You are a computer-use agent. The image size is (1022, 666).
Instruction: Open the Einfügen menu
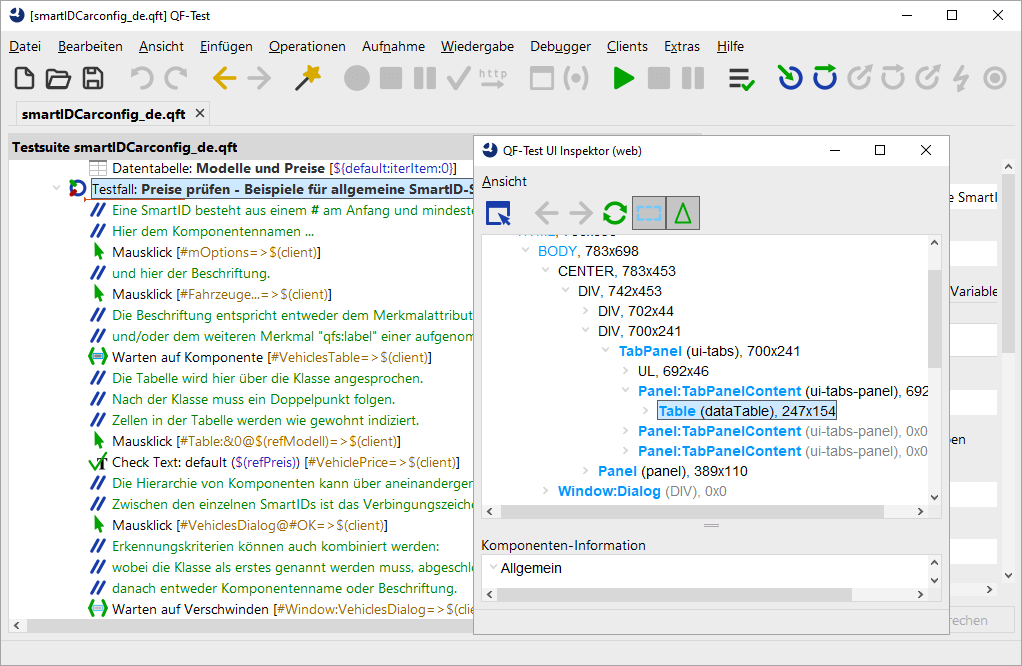pyautogui.click(x=226, y=46)
